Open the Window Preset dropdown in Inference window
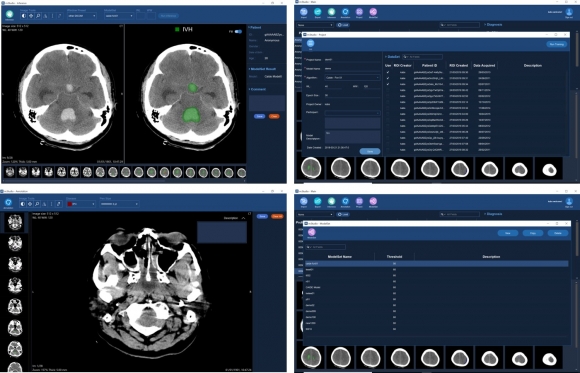Viewport: 580px width, 373px height. 82,16
